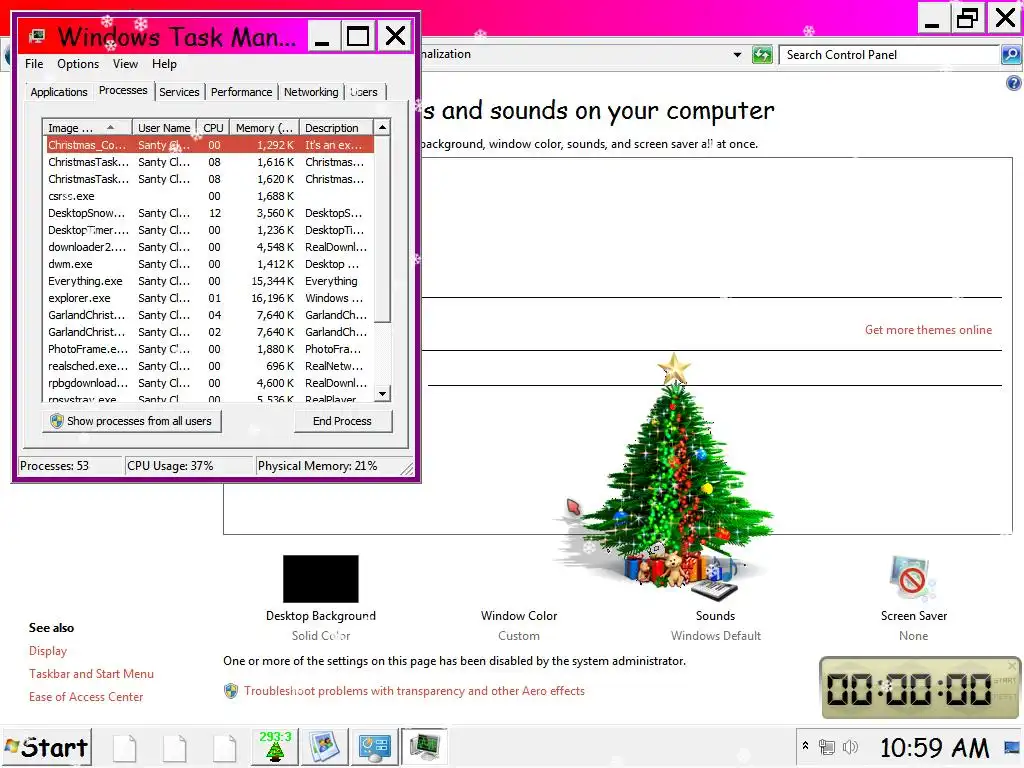Screen dimensions: 1024x768
Task: Sort processes by CPU column header
Action: 213,128
